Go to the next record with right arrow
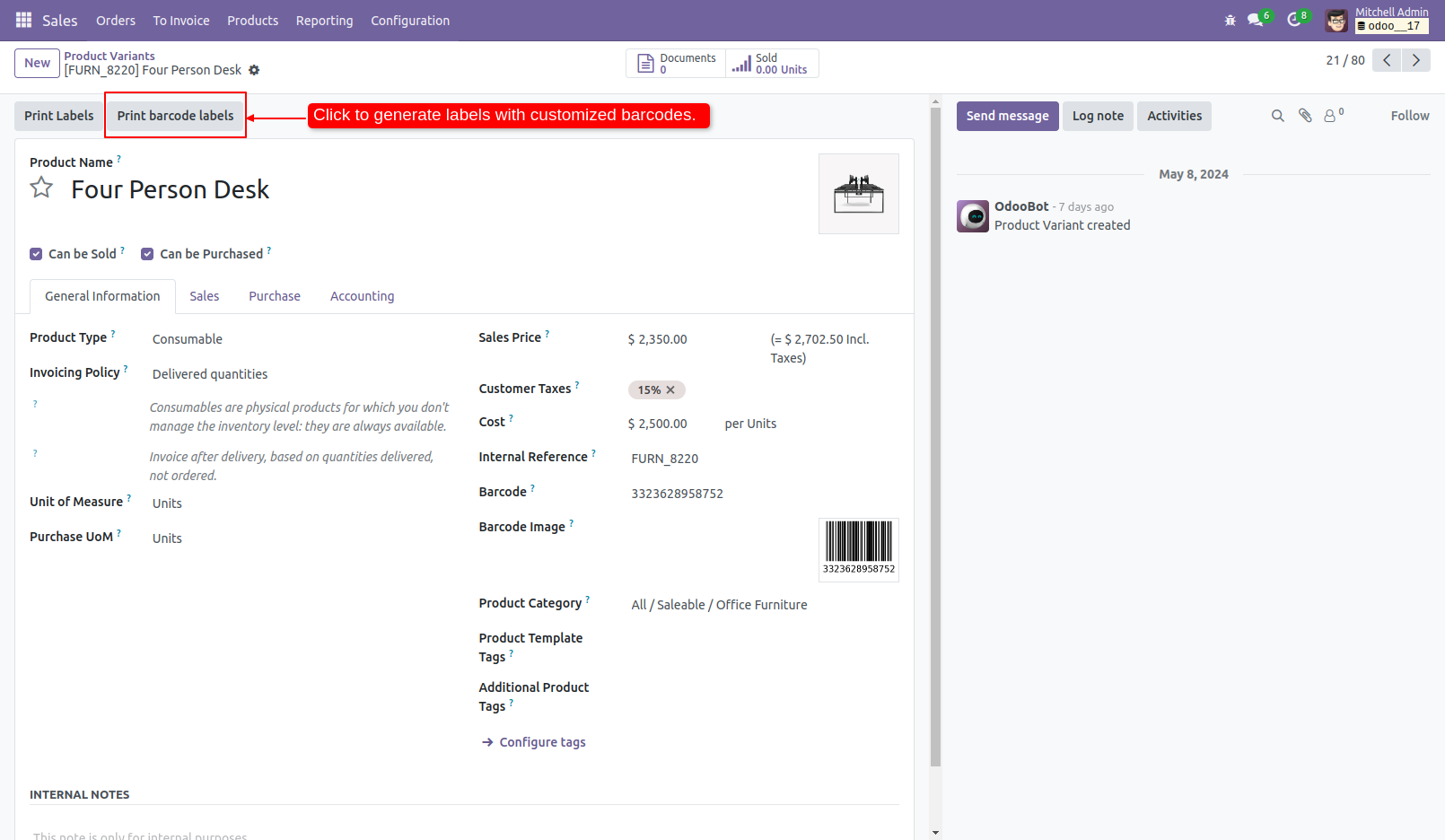This screenshot has width=1445, height=840. pos(1416,60)
